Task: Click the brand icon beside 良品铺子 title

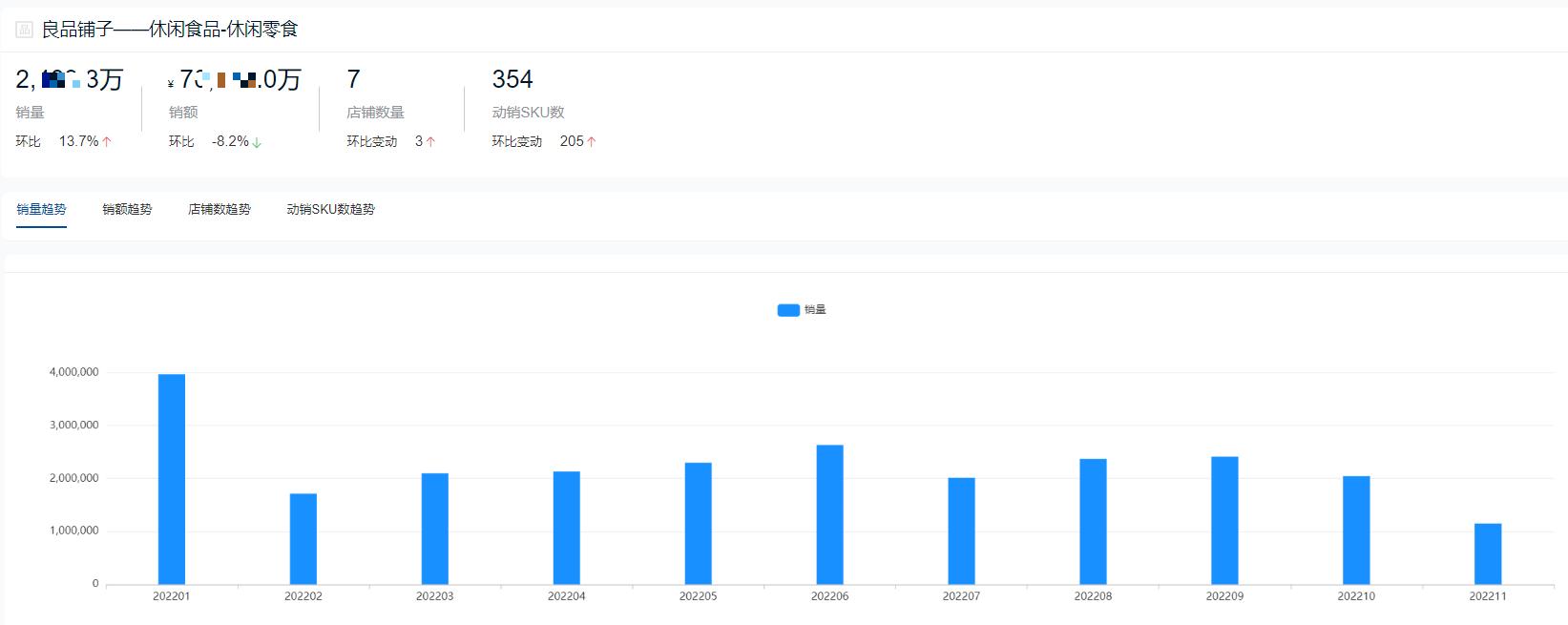Action: 25,30
